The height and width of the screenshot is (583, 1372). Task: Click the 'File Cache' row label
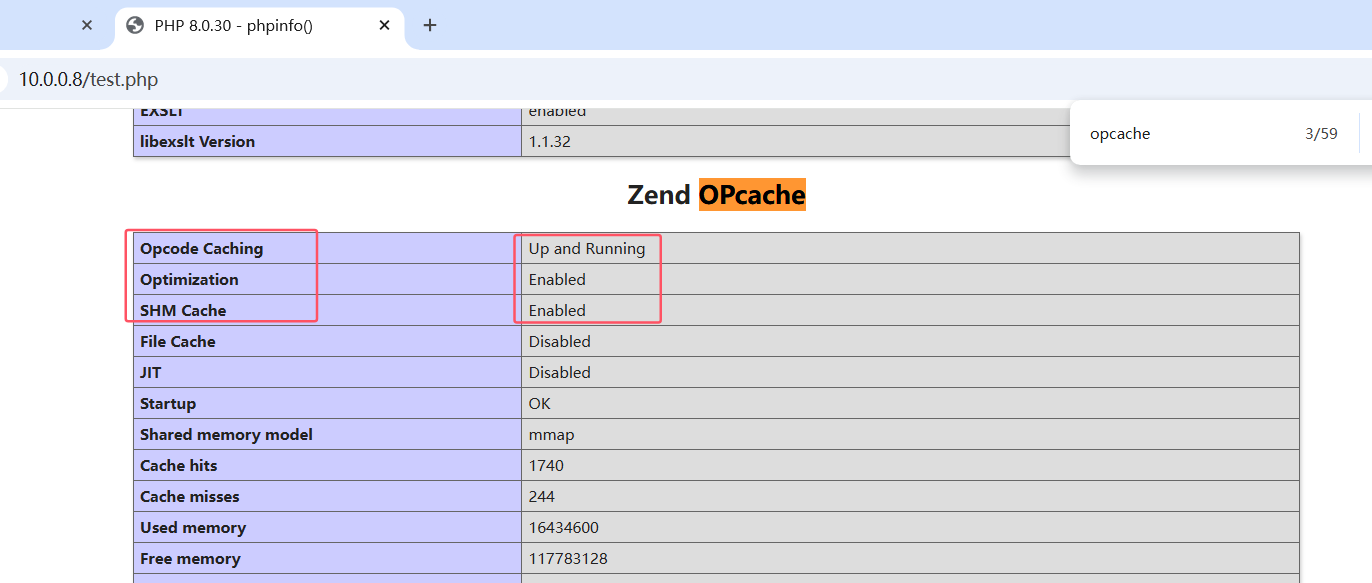(177, 341)
